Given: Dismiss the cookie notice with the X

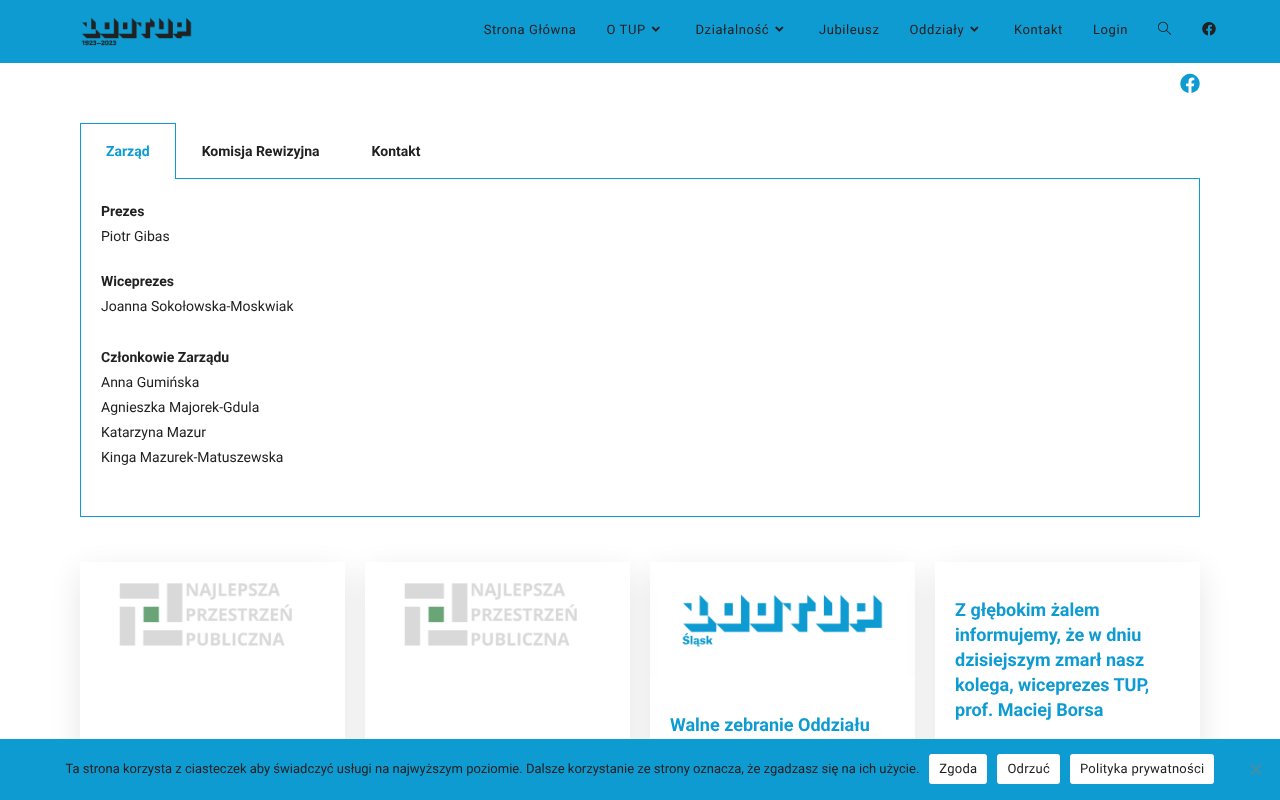Looking at the screenshot, I should click(1254, 769).
